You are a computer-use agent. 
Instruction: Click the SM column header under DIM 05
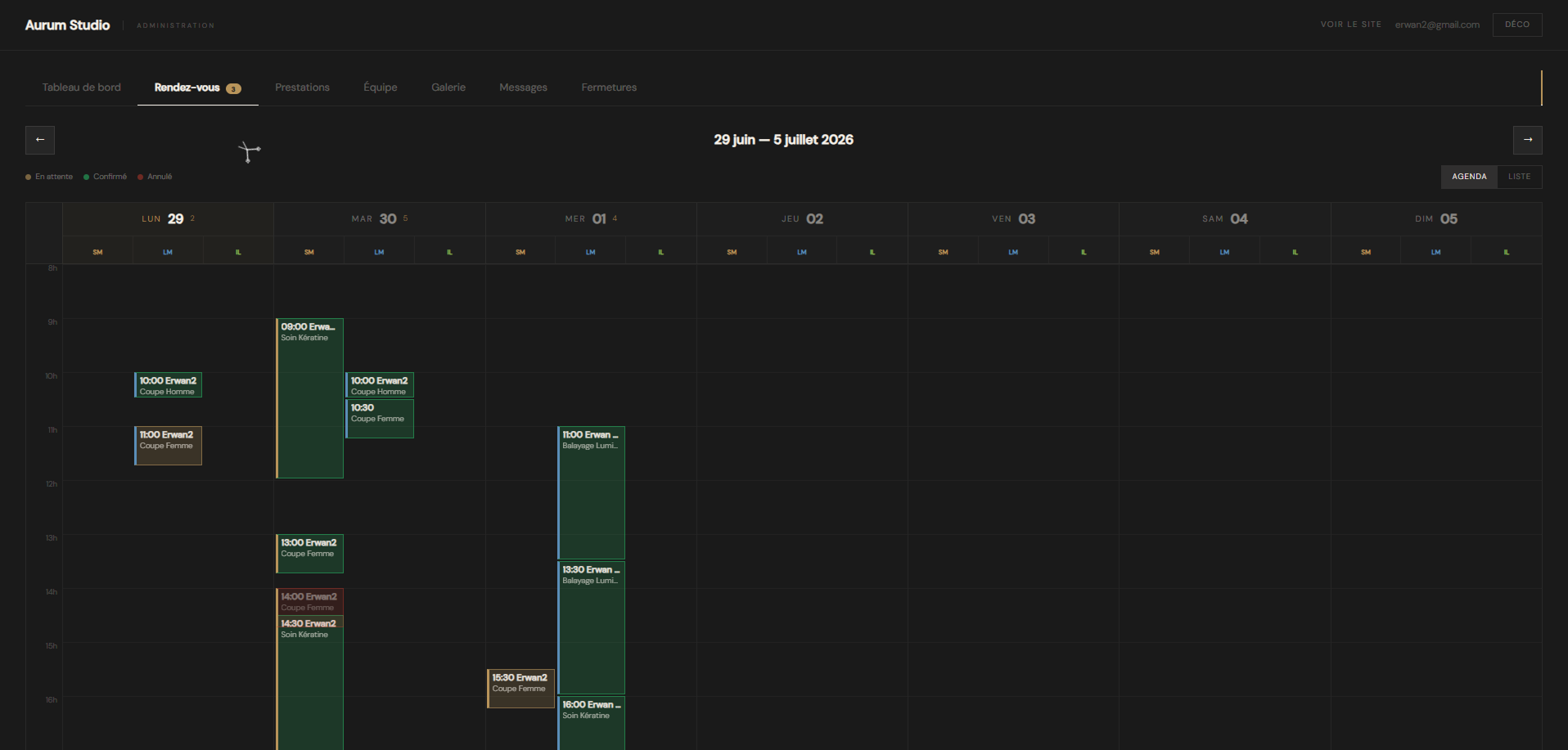coord(1366,252)
